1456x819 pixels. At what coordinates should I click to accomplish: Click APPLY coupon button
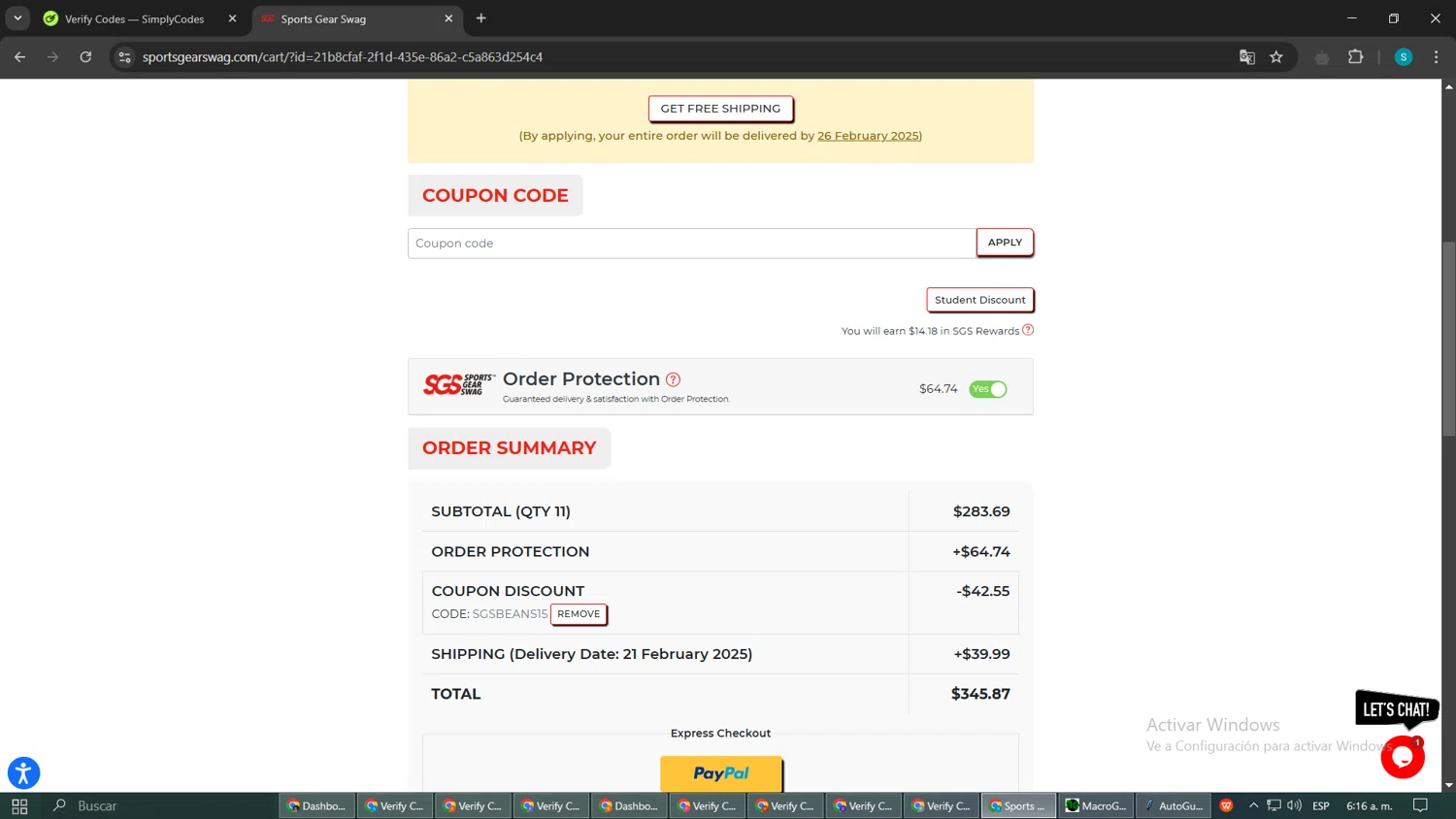[x=1005, y=243]
